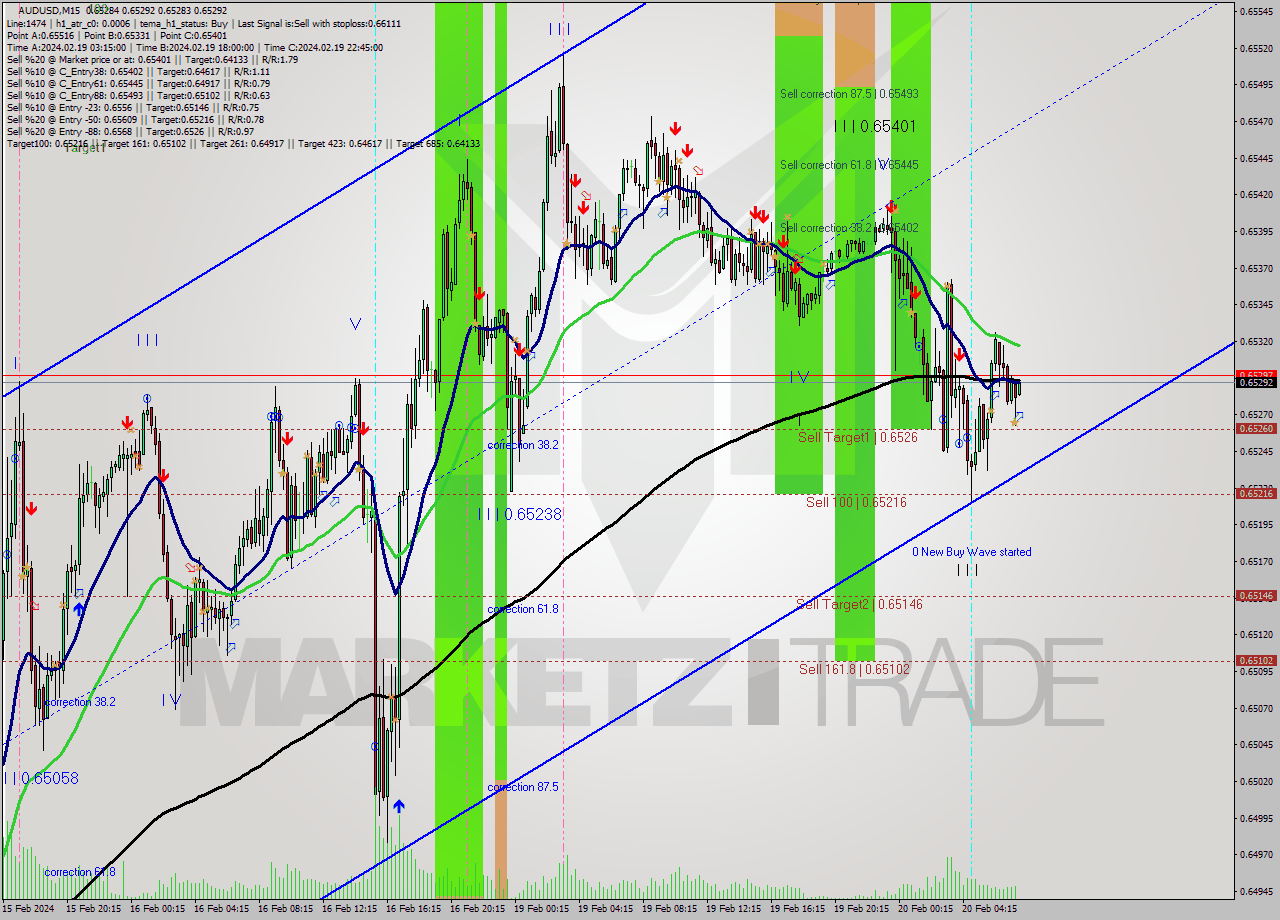This screenshot has width=1280, height=920.
Task: Click the red 0.65146 price tag on axis
Action: coord(1256,595)
